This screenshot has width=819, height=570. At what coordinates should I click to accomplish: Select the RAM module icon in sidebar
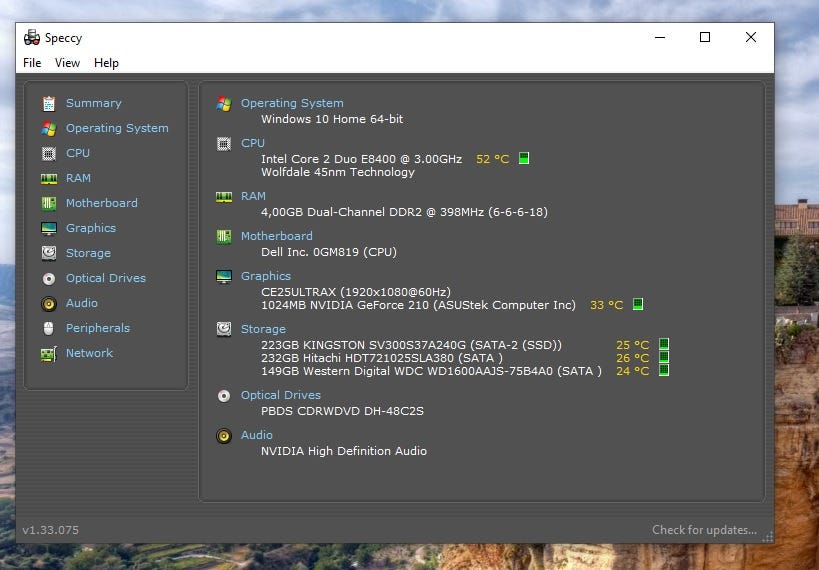[48, 178]
